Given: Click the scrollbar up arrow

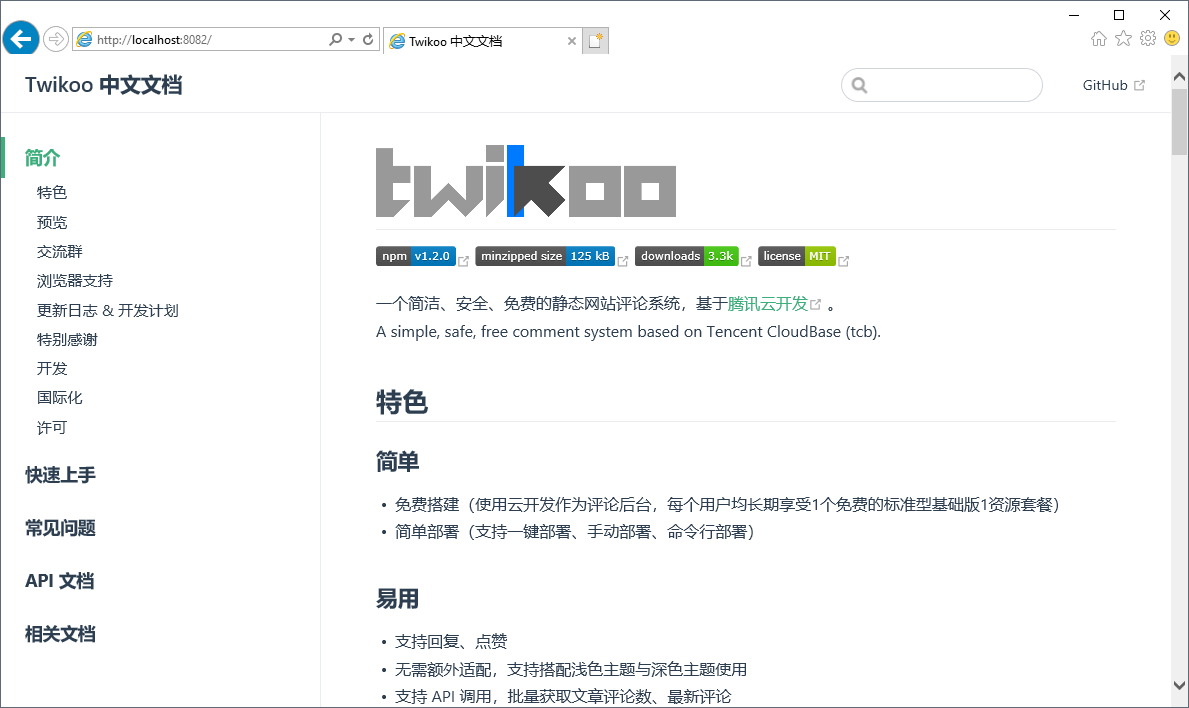Looking at the screenshot, I should [1179, 77].
